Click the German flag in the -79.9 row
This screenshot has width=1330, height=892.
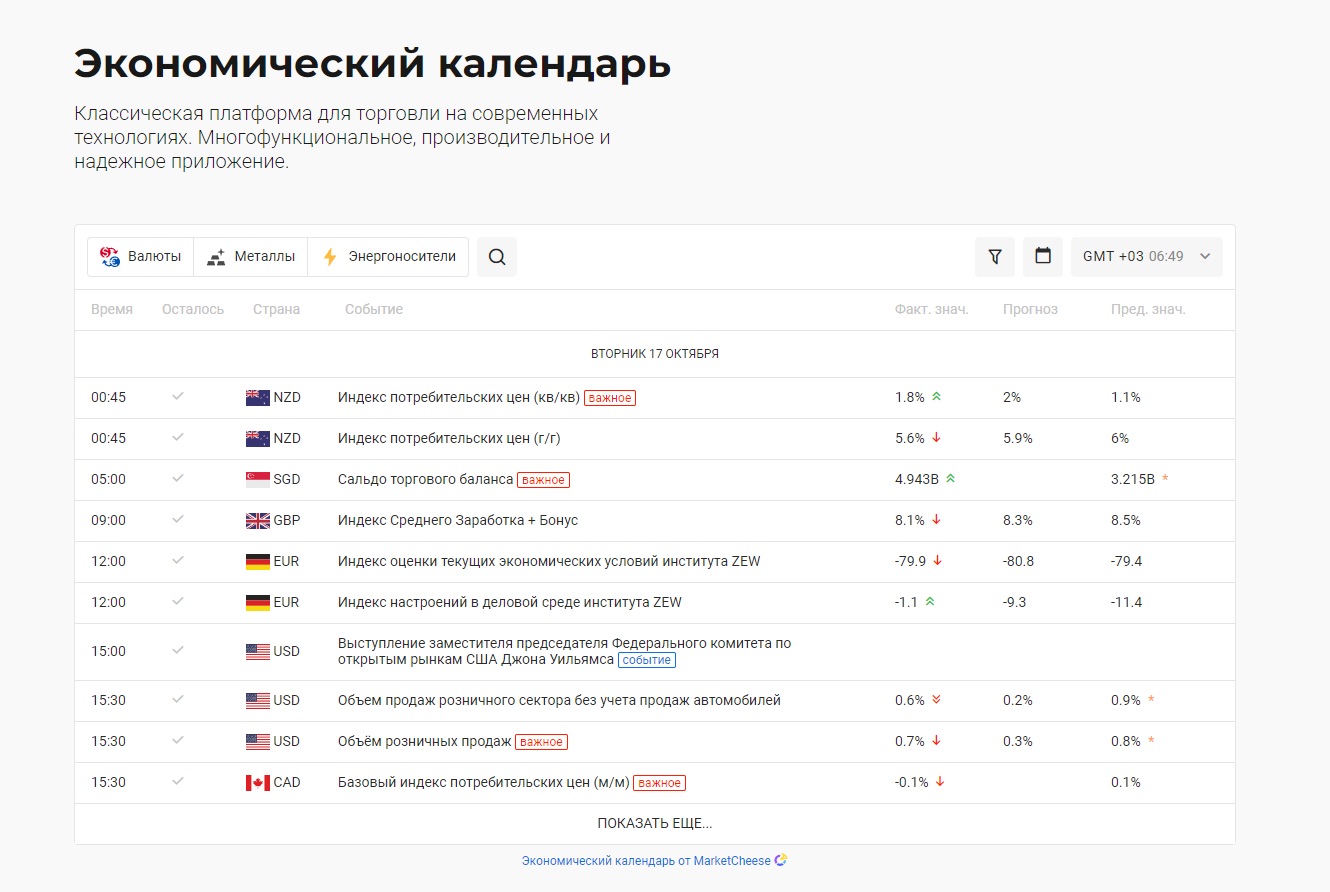[x=257, y=562]
